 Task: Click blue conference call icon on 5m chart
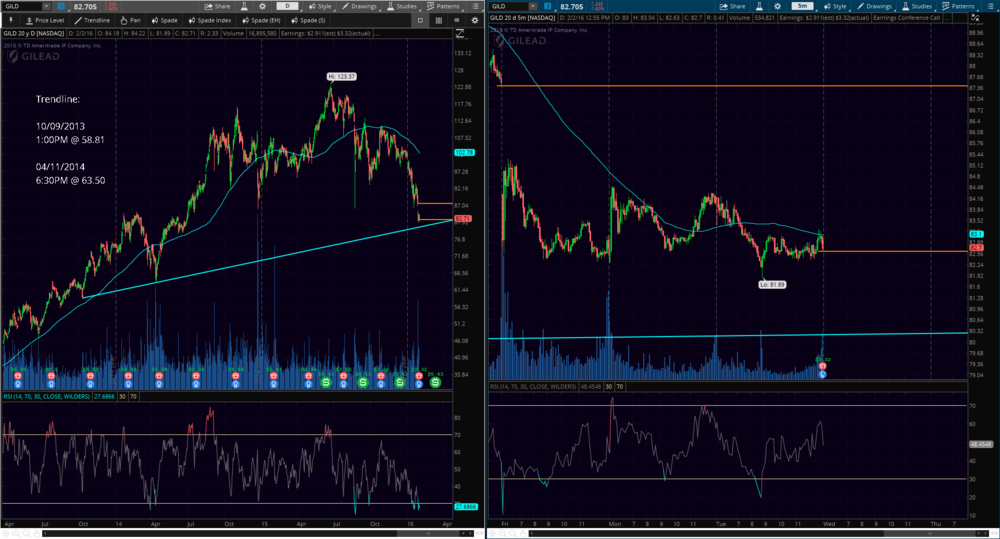(823, 374)
